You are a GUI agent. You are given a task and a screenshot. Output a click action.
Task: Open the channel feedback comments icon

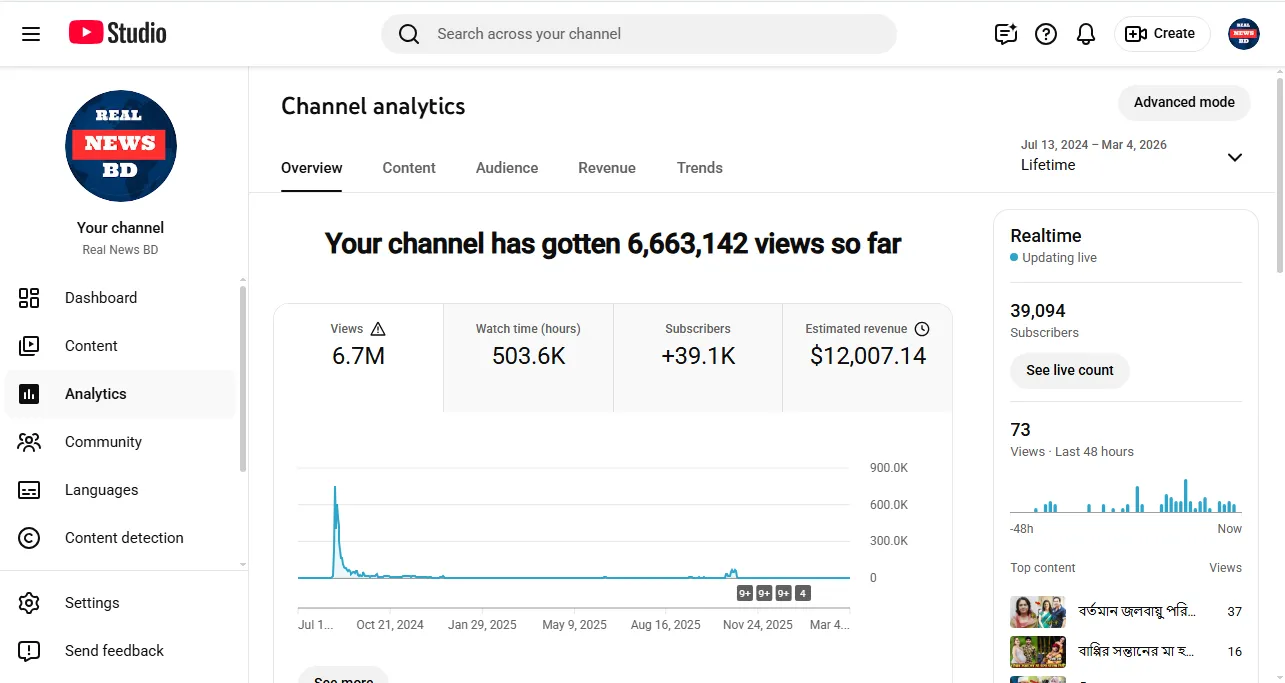pyautogui.click(x=1005, y=34)
